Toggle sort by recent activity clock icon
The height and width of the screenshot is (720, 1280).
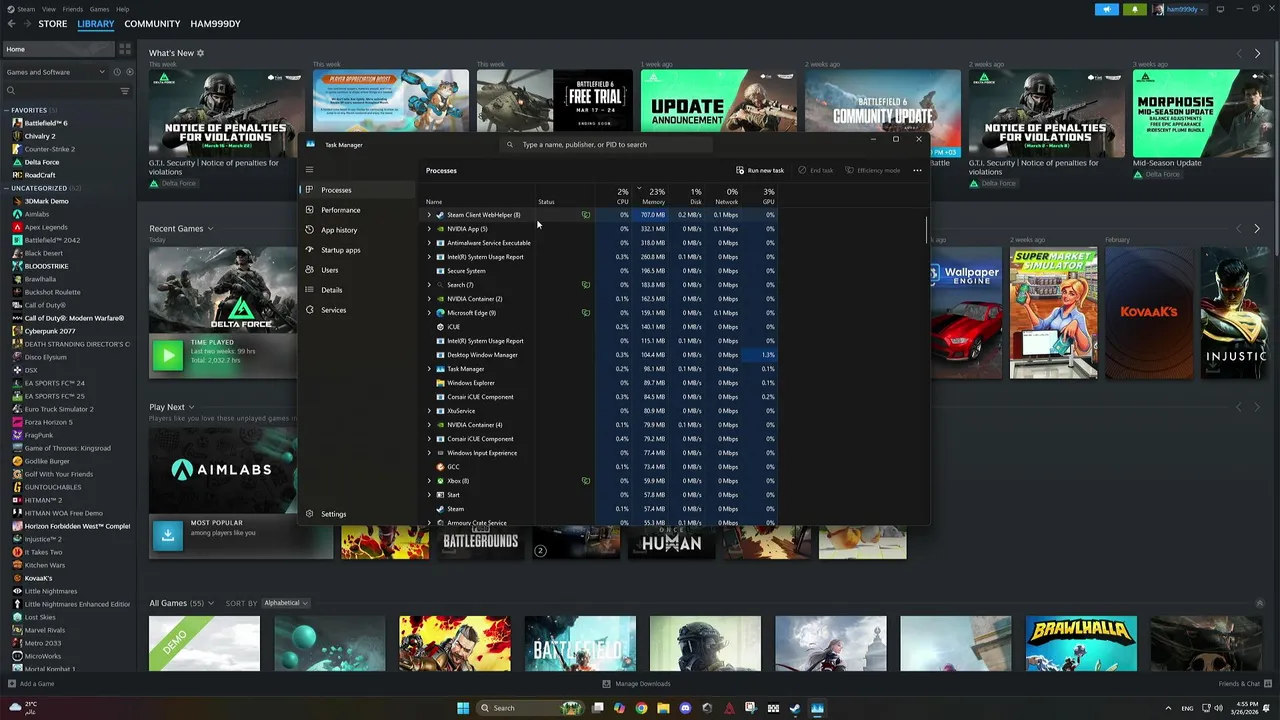tap(117, 72)
